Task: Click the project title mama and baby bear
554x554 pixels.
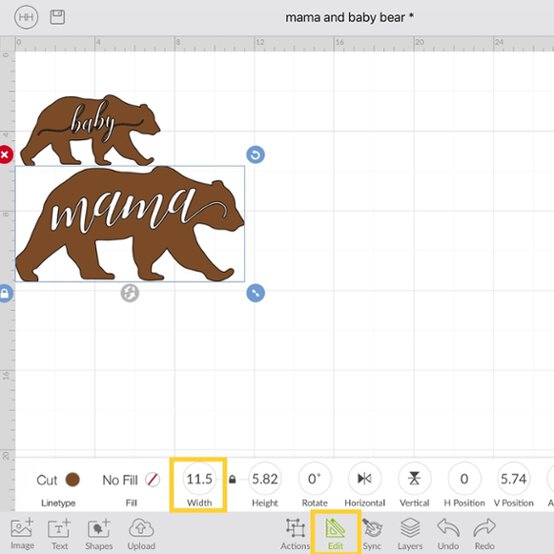Action: pyautogui.click(x=349, y=17)
